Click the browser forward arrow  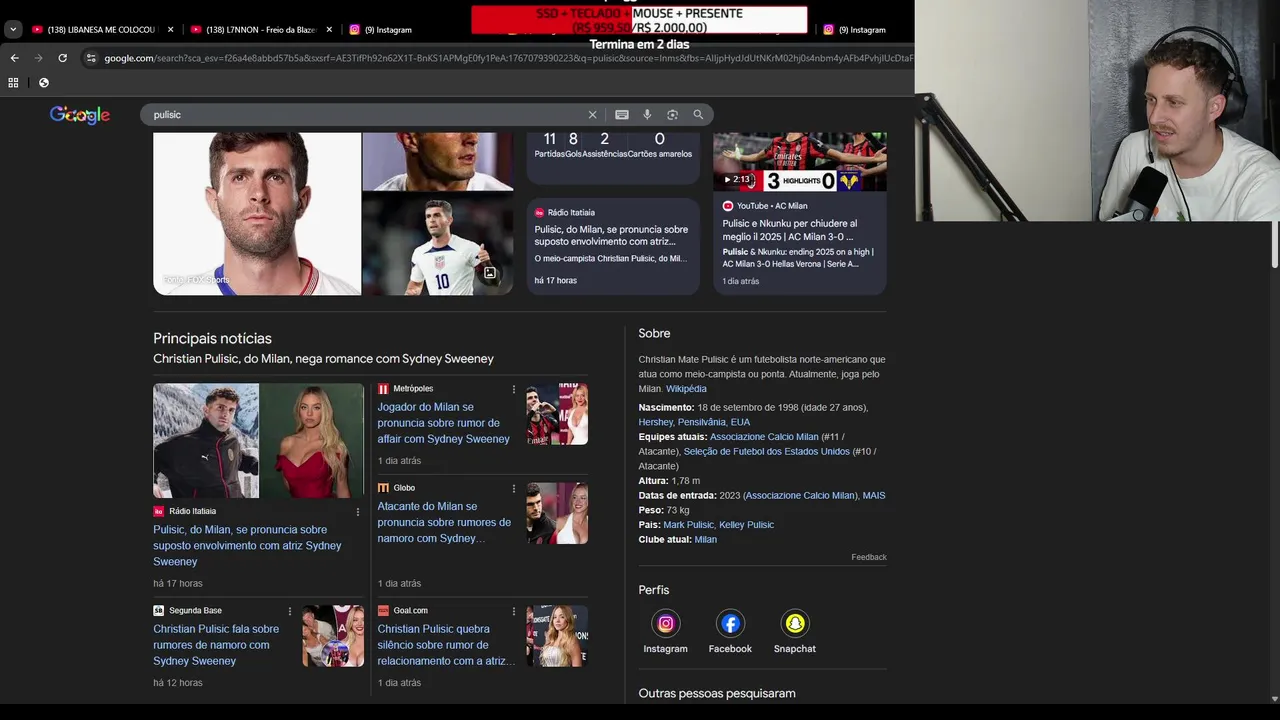click(x=39, y=58)
